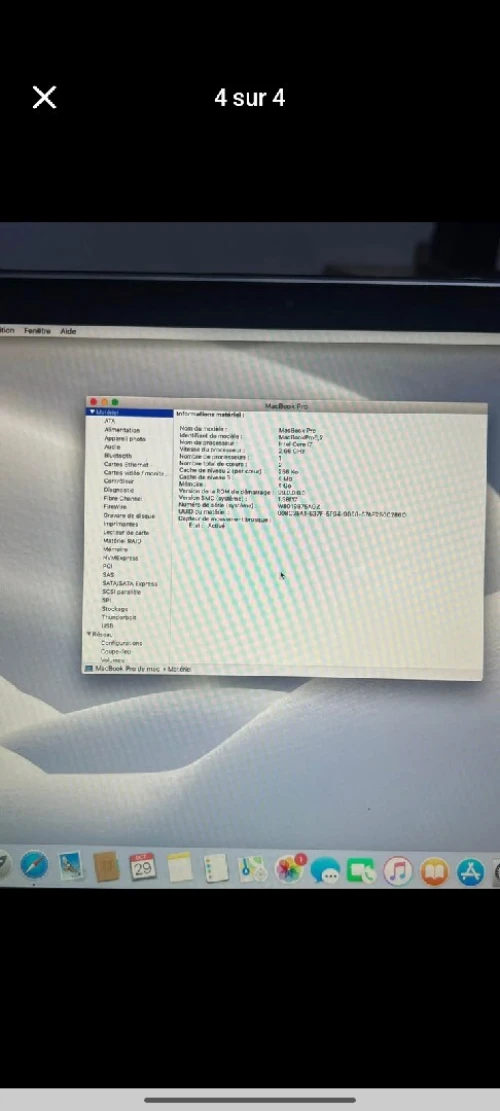Select Appareil photo in the sidebar
Viewport: 500px width, 1111px height.
[125, 439]
